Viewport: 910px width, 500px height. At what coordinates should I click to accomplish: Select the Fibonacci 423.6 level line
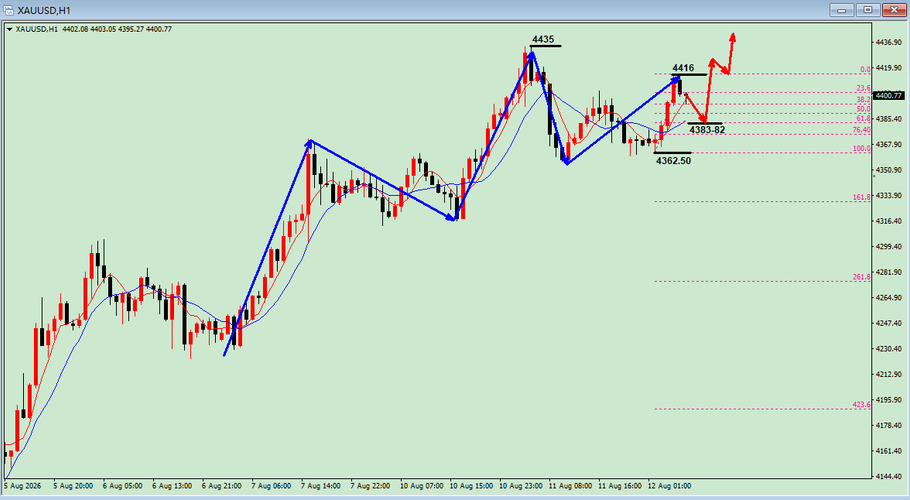[x=763, y=409]
